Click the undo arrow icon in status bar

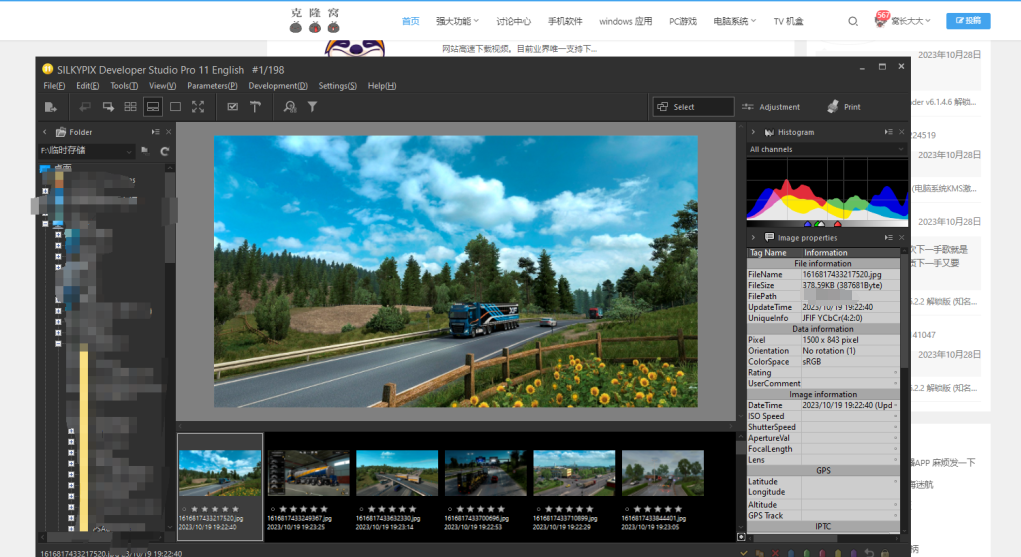pyautogui.click(x=869, y=553)
